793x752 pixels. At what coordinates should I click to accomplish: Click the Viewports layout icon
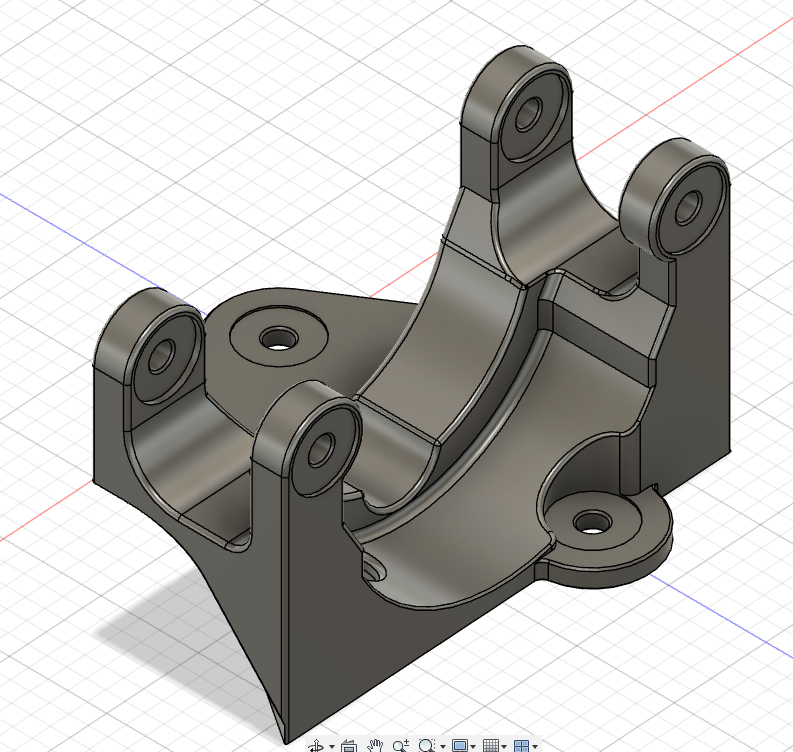click(x=520, y=745)
